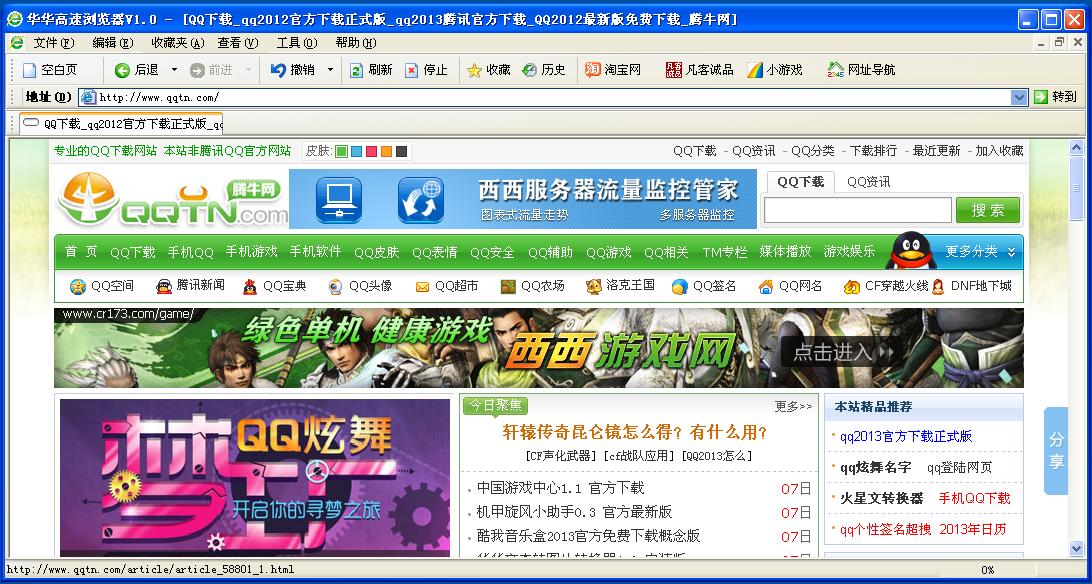Click 更多>> in the 今日聚焦 panel
The height and width of the screenshot is (584, 1092).
pyautogui.click(x=793, y=407)
